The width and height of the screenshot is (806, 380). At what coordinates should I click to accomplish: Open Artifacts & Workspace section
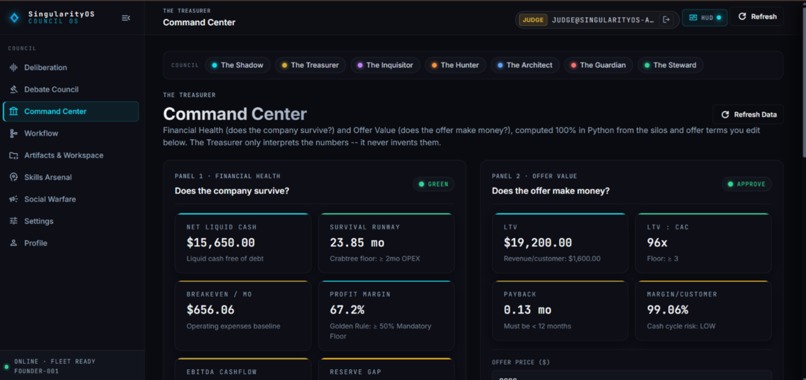click(71, 155)
